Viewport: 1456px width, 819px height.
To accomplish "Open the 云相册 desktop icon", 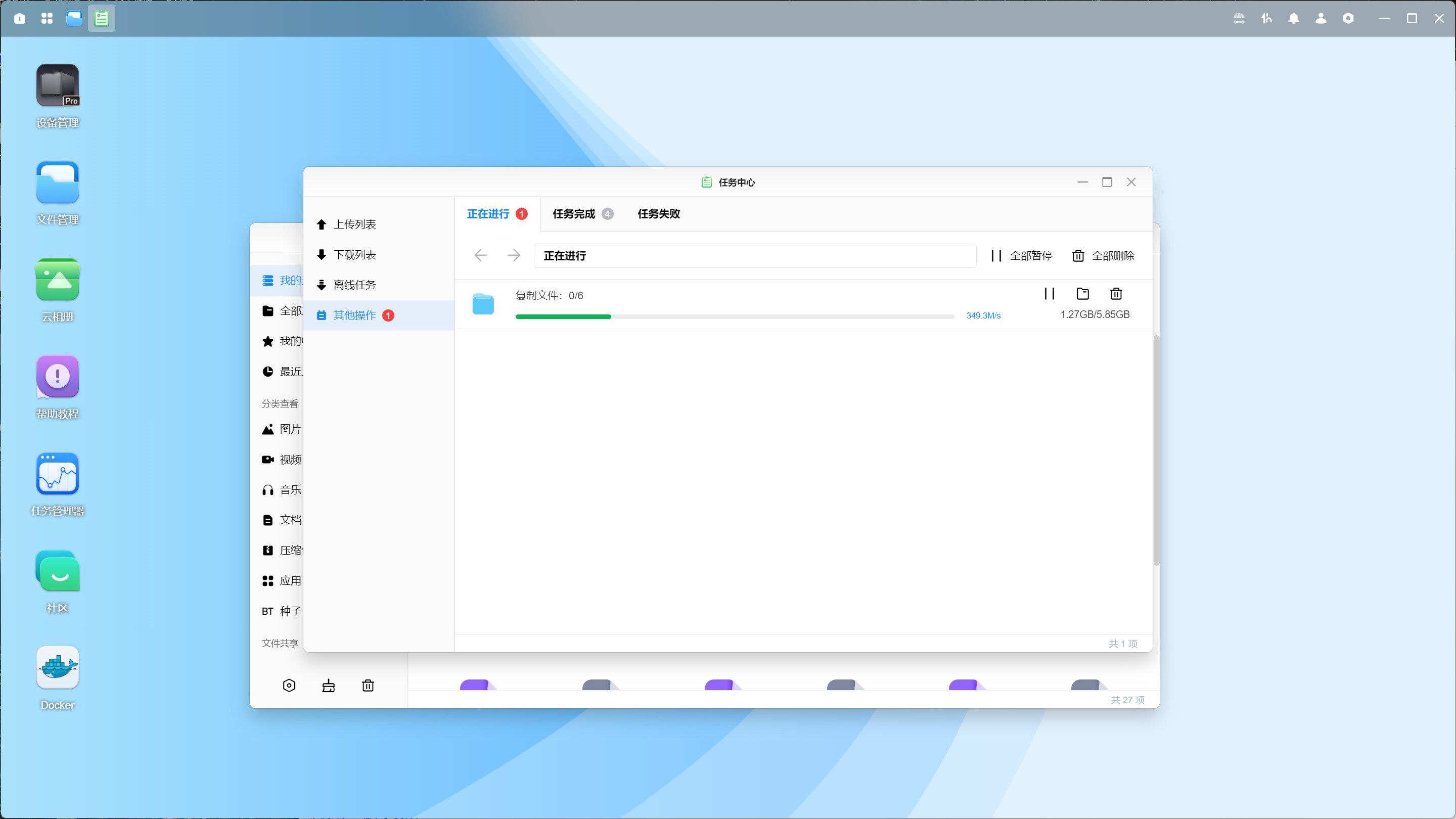I will (57, 280).
